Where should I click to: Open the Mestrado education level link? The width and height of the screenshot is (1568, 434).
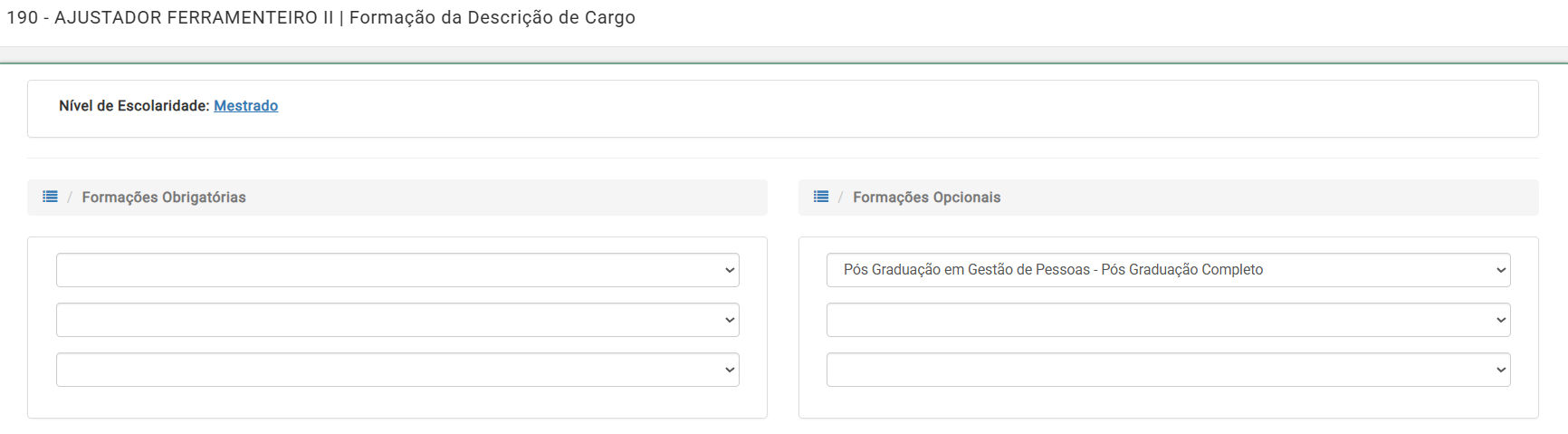click(245, 106)
